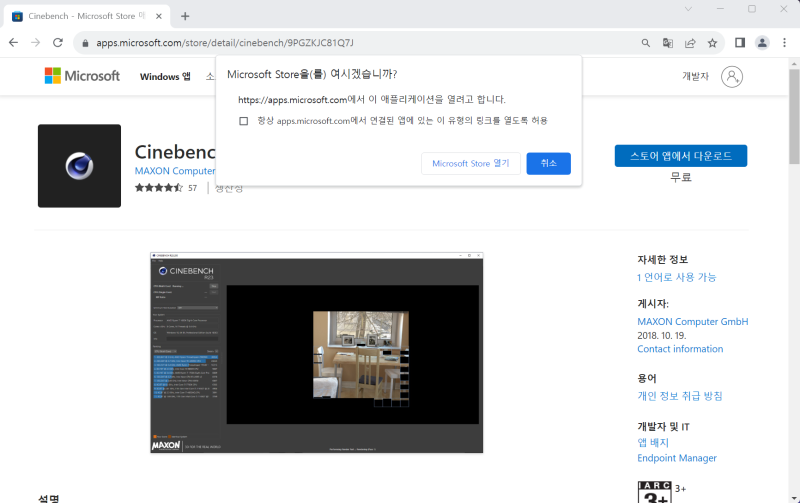Click the scrollbar up arrow

(x=794, y=64)
